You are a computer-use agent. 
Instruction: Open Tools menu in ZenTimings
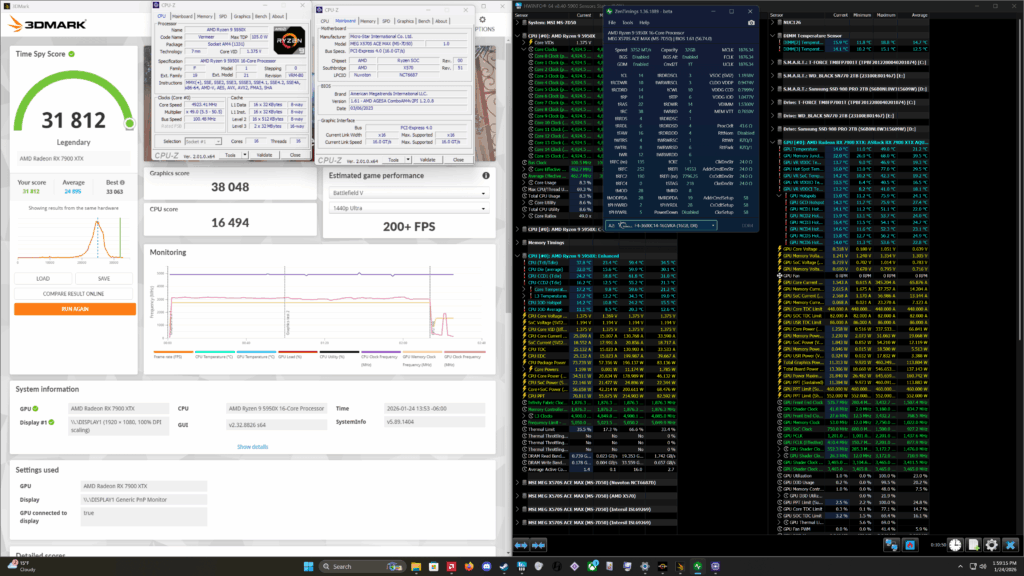tap(628, 22)
